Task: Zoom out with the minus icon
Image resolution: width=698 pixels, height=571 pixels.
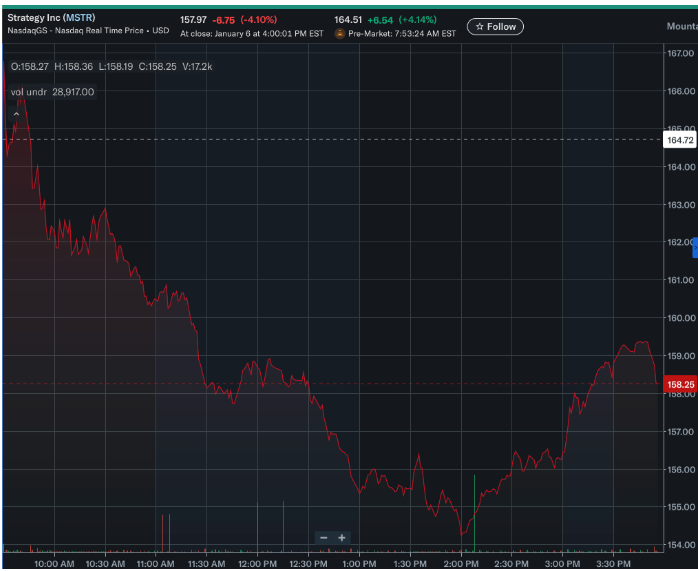Action: [323, 538]
